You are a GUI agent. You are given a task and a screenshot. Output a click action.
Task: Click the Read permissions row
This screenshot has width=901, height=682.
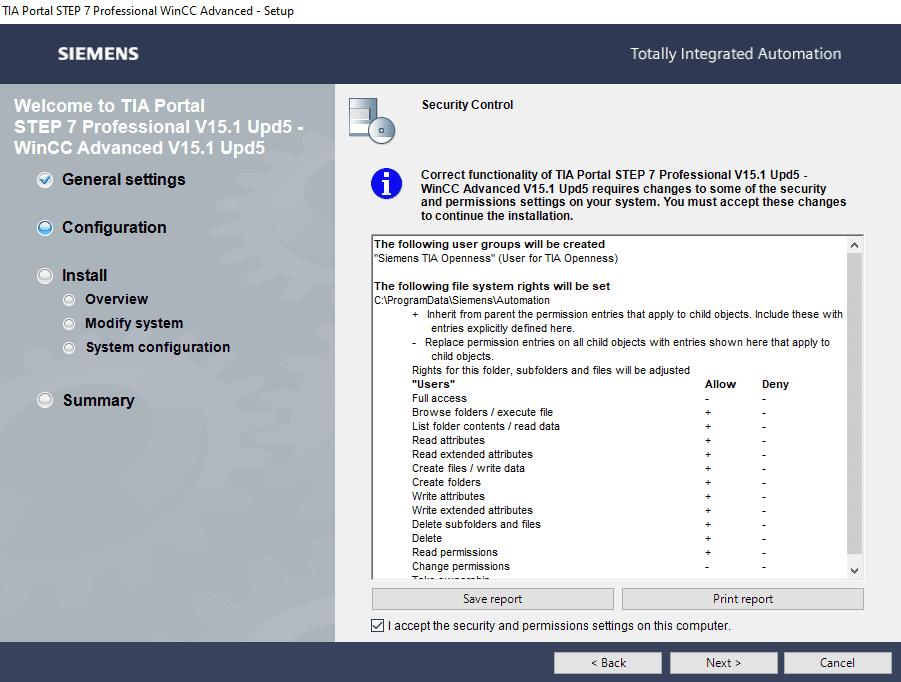pos(589,552)
